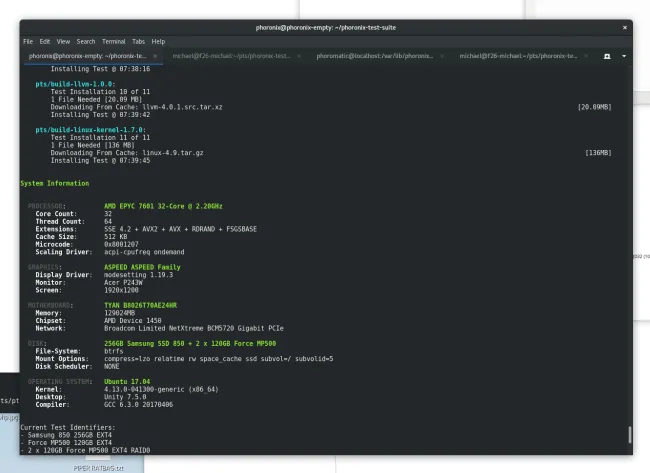Select the PIPER RATBAG.txt desktop file
The width and height of the screenshot is (650, 473).
[x=97, y=467]
